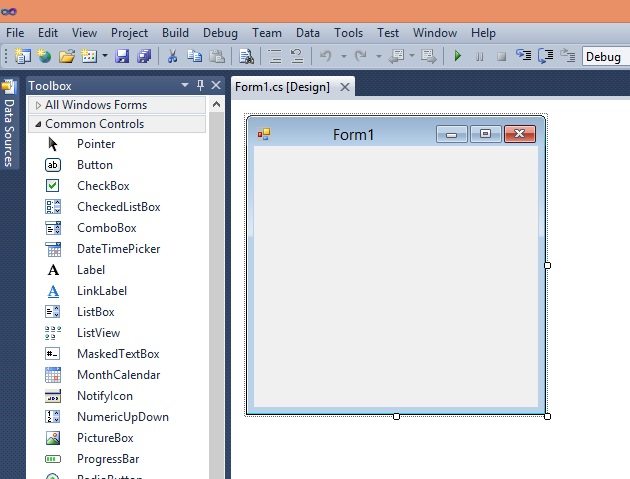Click the Step Out toolbar icon
630x479 pixels.
(x=568, y=56)
